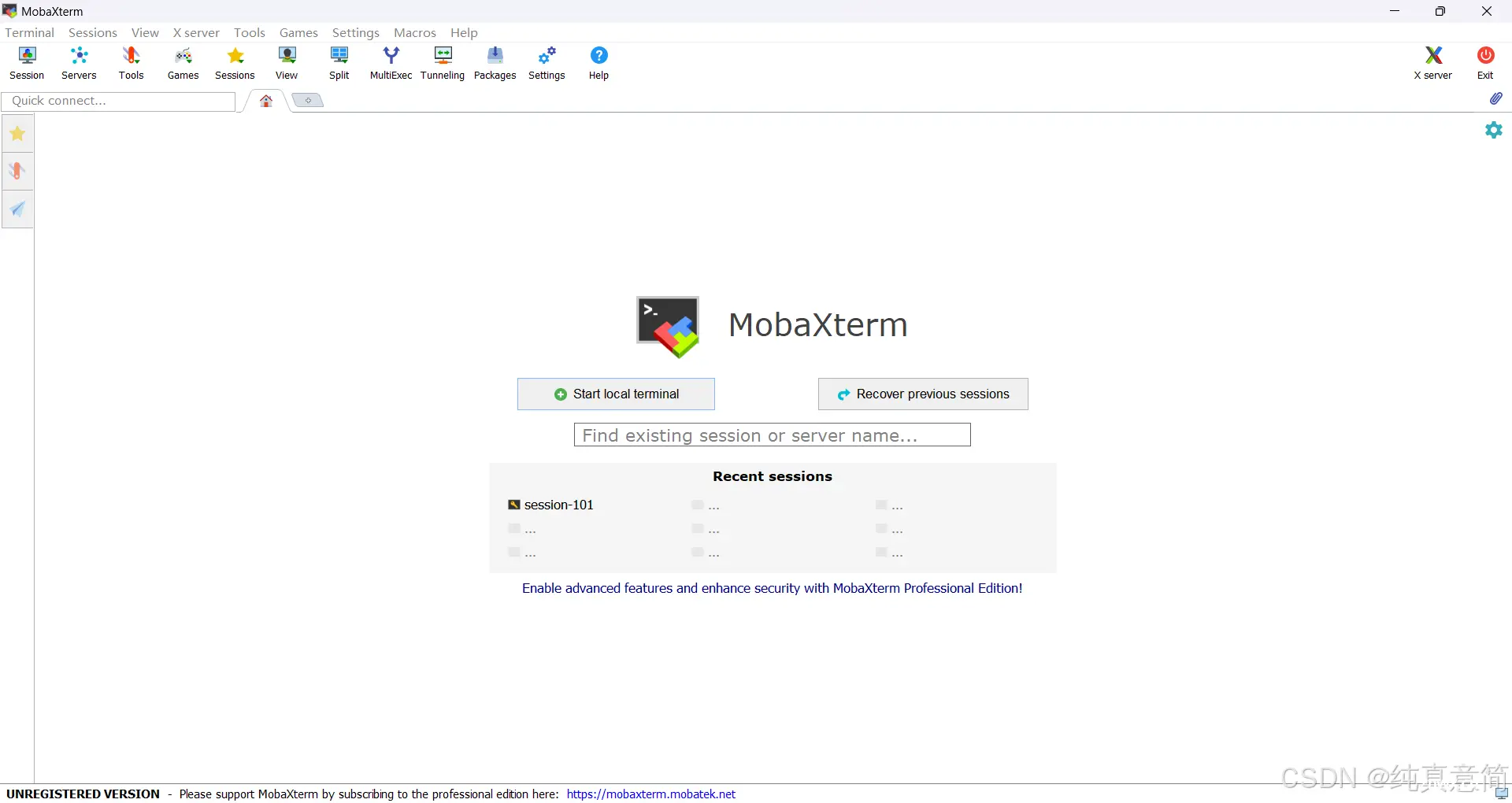Open the View menu in menu bar
Screen dimensions: 1512x803
(145, 32)
